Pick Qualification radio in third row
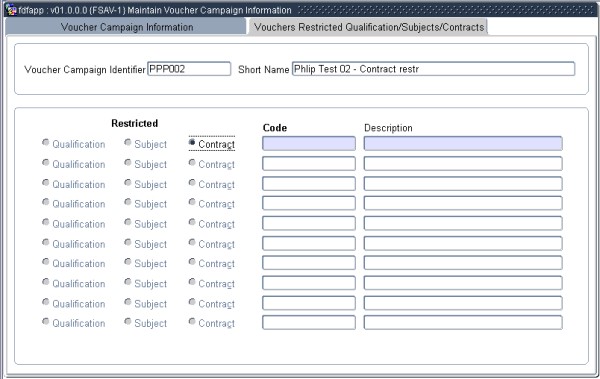This screenshot has height=379, width=600. [x=46, y=182]
